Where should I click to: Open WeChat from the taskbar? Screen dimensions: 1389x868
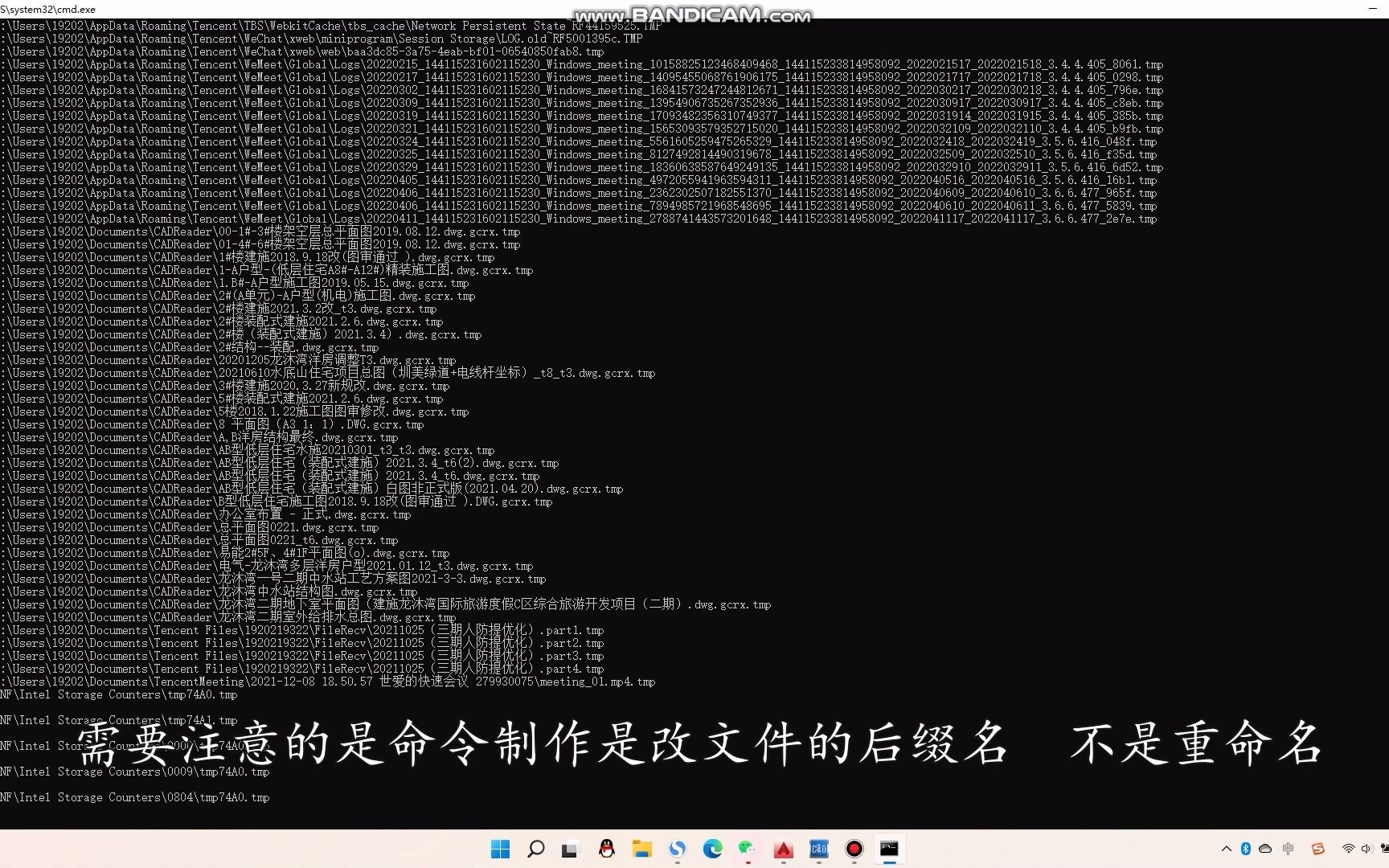(x=748, y=849)
